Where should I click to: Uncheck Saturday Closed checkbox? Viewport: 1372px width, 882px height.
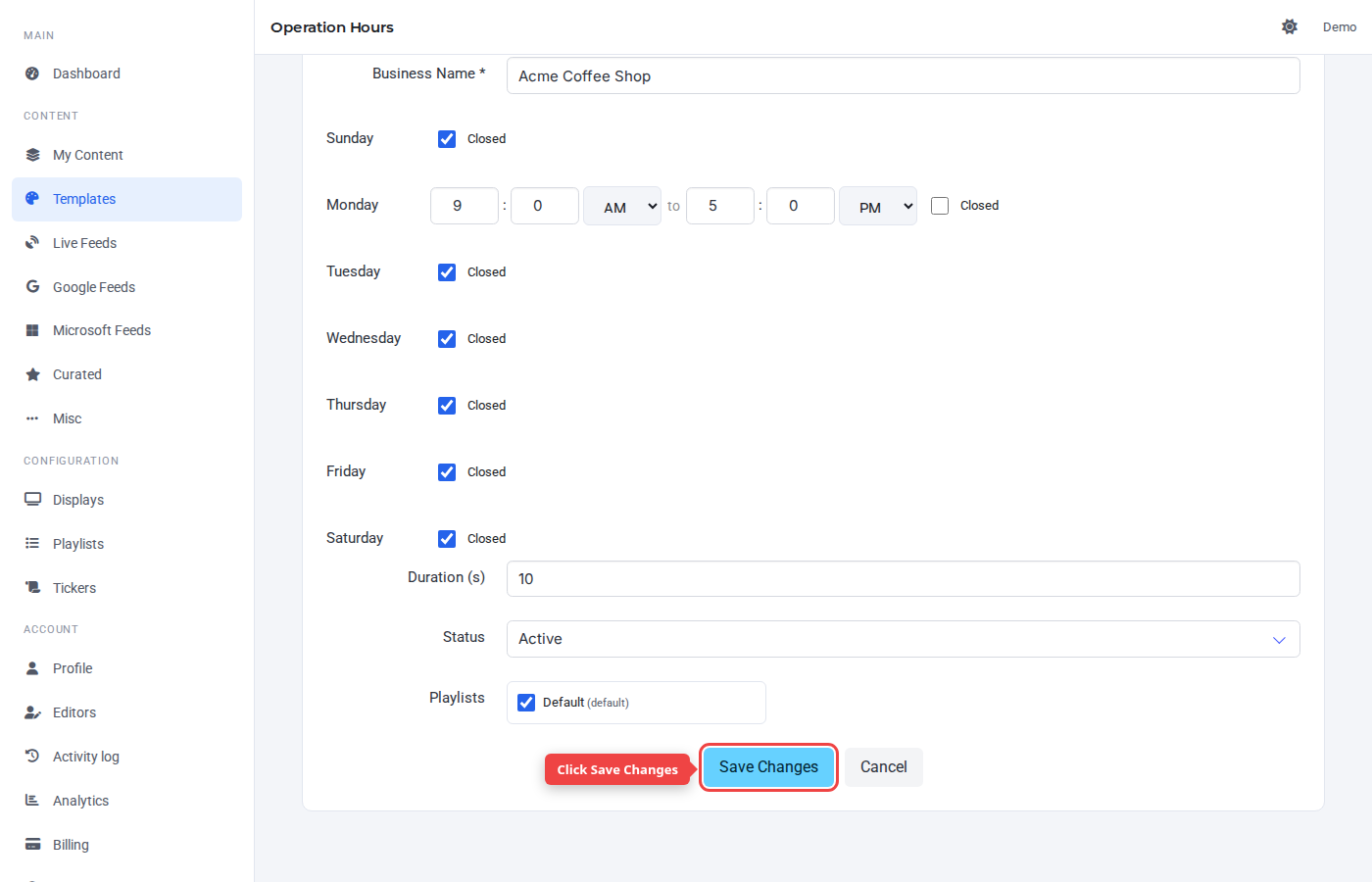(447, 539)
